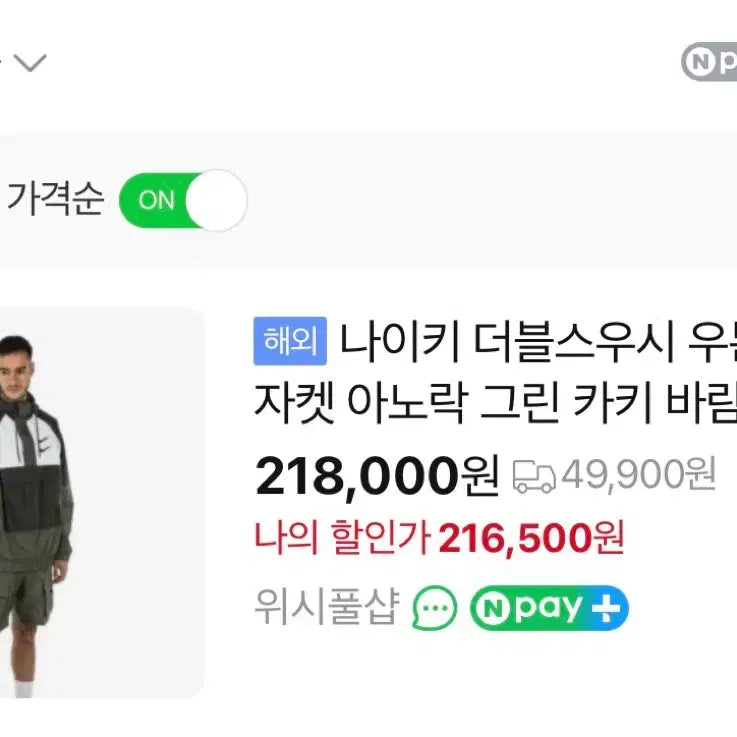Click the blue 해외 badge

(290, 343)
